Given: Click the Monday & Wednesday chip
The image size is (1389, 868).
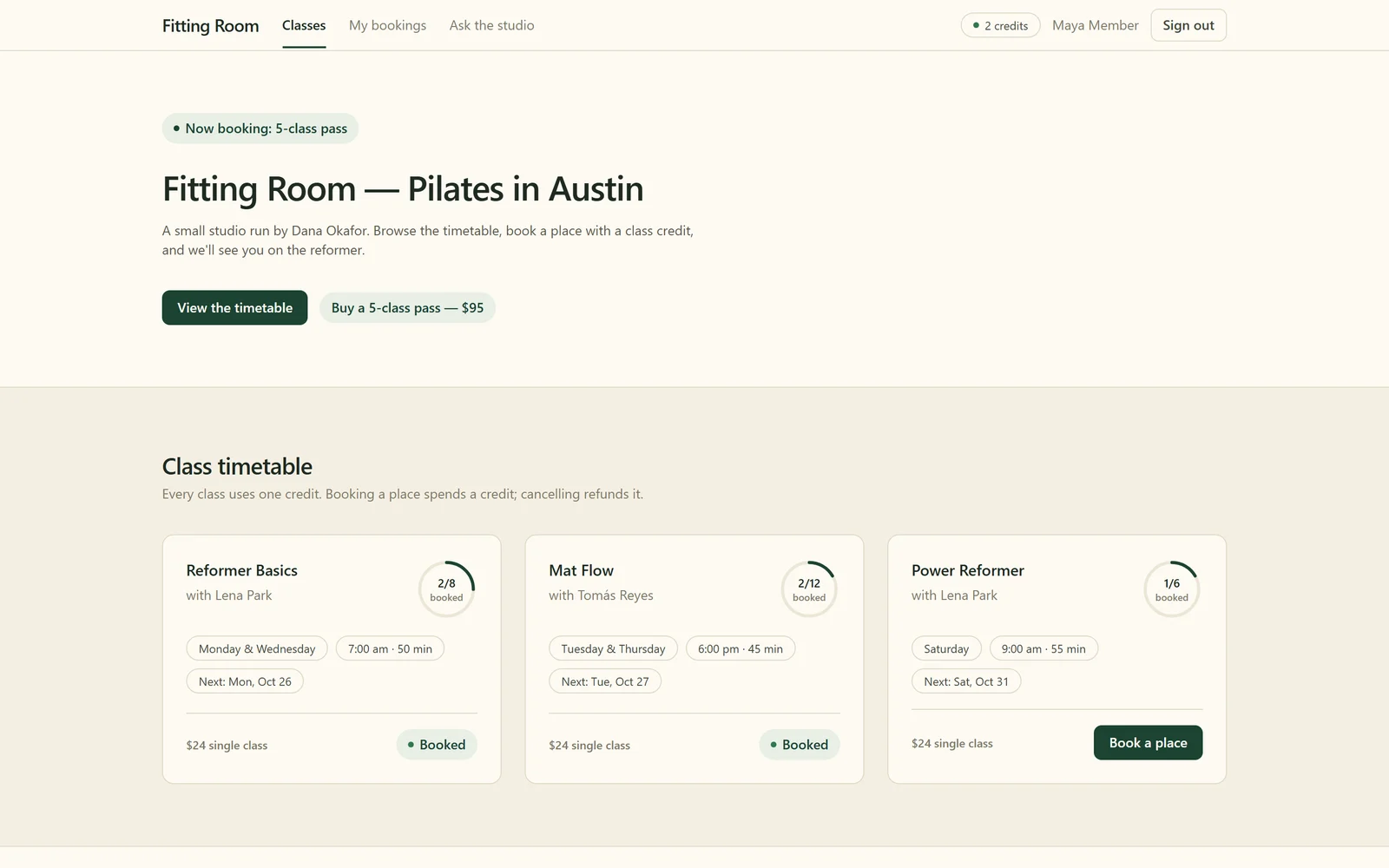Looking at the screenshot, I should pyautogui.click(x=257, y=648).
